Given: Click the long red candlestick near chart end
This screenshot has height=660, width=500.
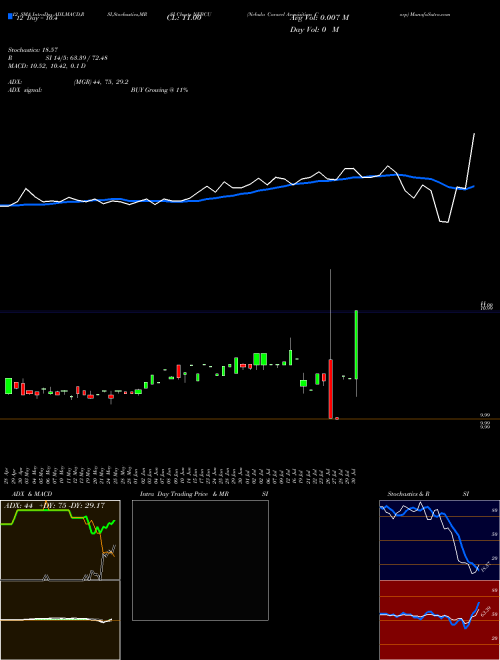Looking at the screenshot, I should [331, 389].
